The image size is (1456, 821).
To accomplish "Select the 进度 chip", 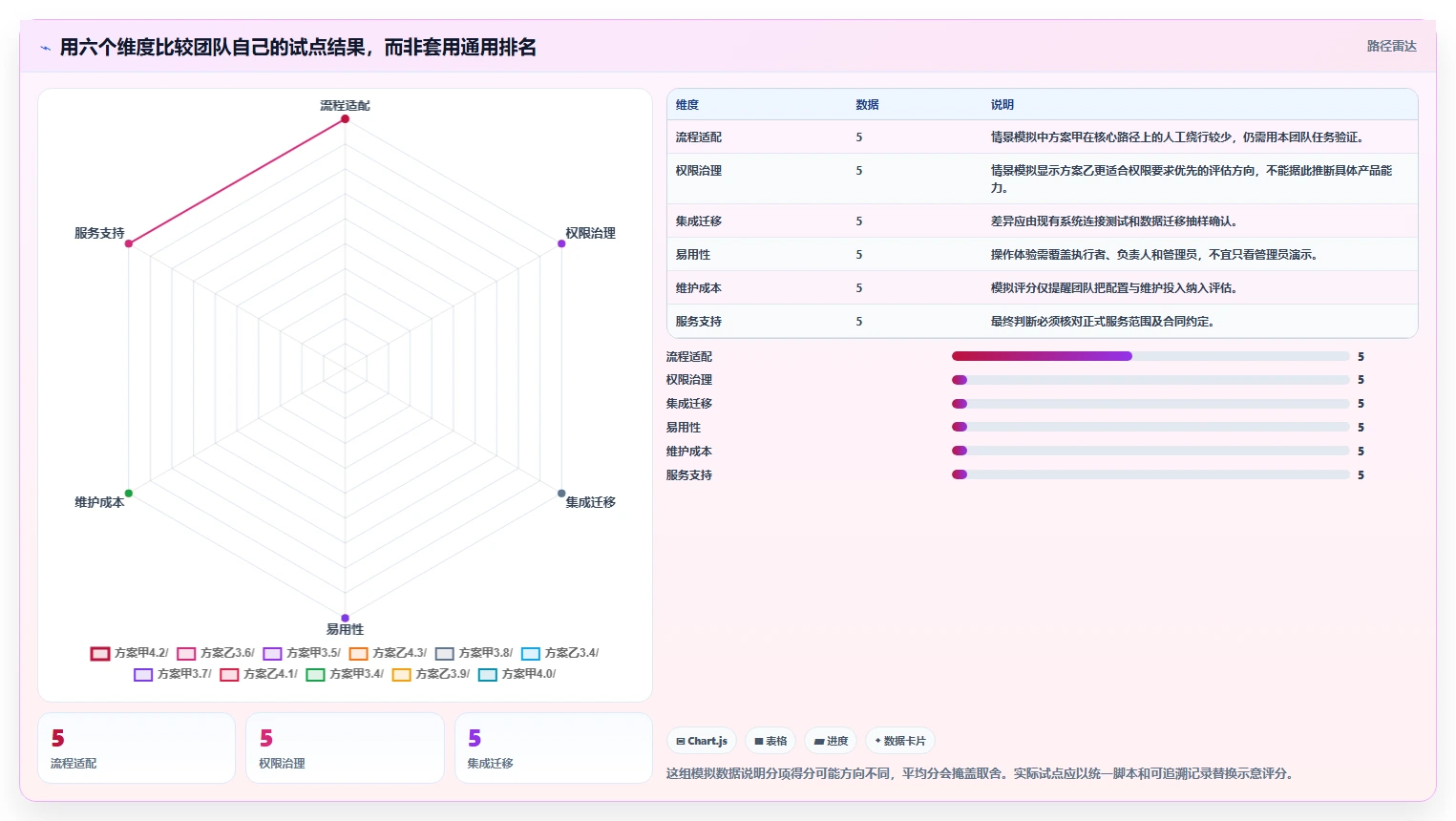I will pos(831,741).
